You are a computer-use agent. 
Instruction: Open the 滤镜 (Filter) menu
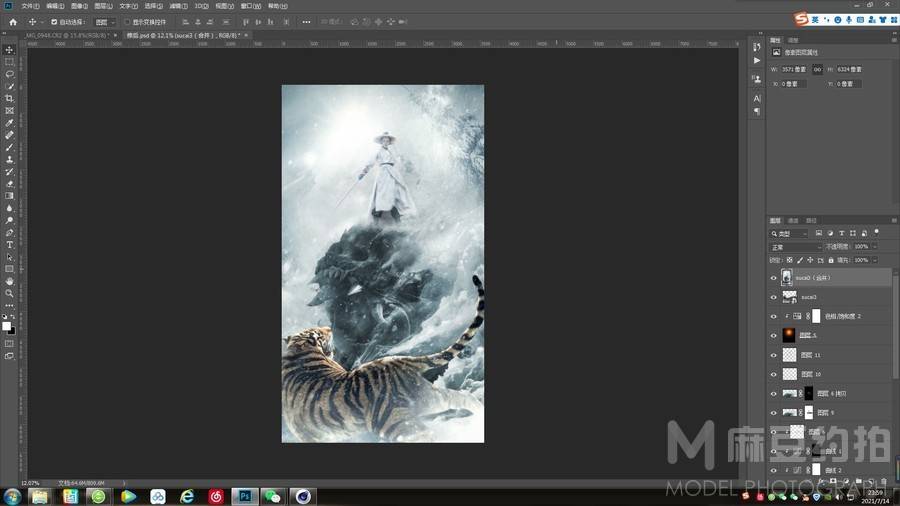(179, 6)
